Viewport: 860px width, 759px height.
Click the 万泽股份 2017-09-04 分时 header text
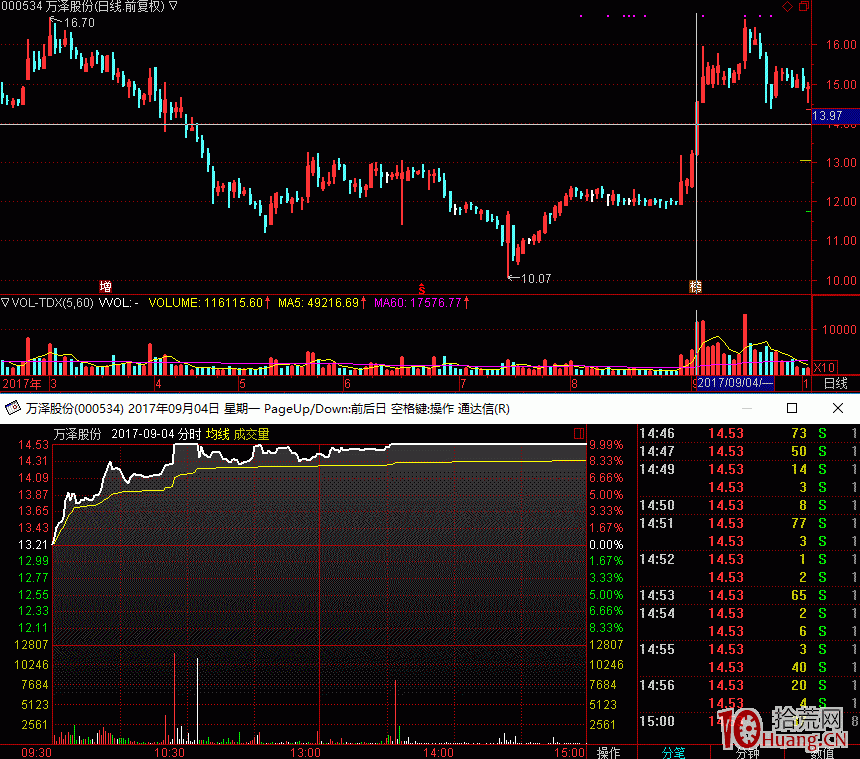click(128, 434)
